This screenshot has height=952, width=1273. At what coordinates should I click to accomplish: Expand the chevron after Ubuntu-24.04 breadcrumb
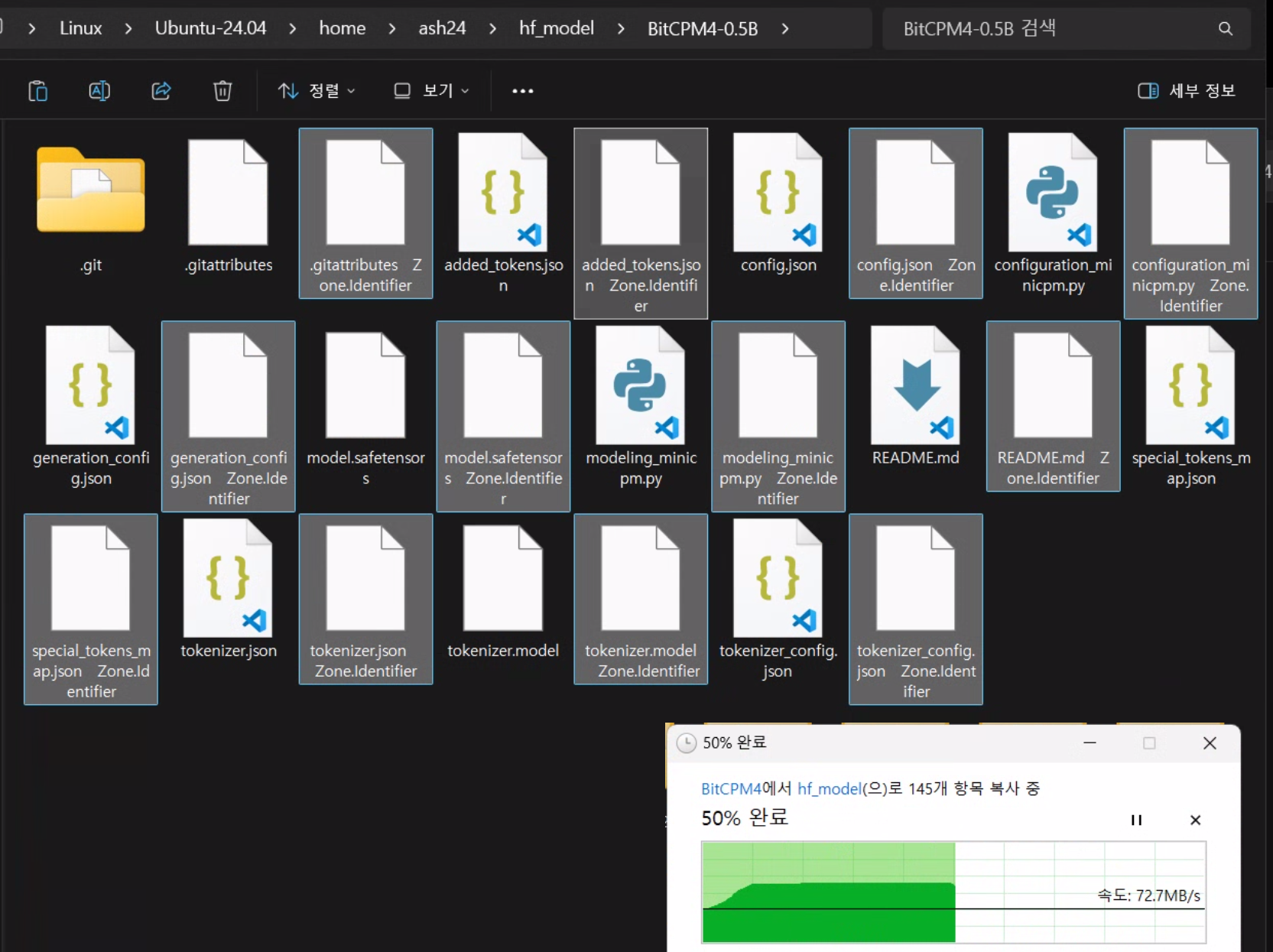point(293,29)
